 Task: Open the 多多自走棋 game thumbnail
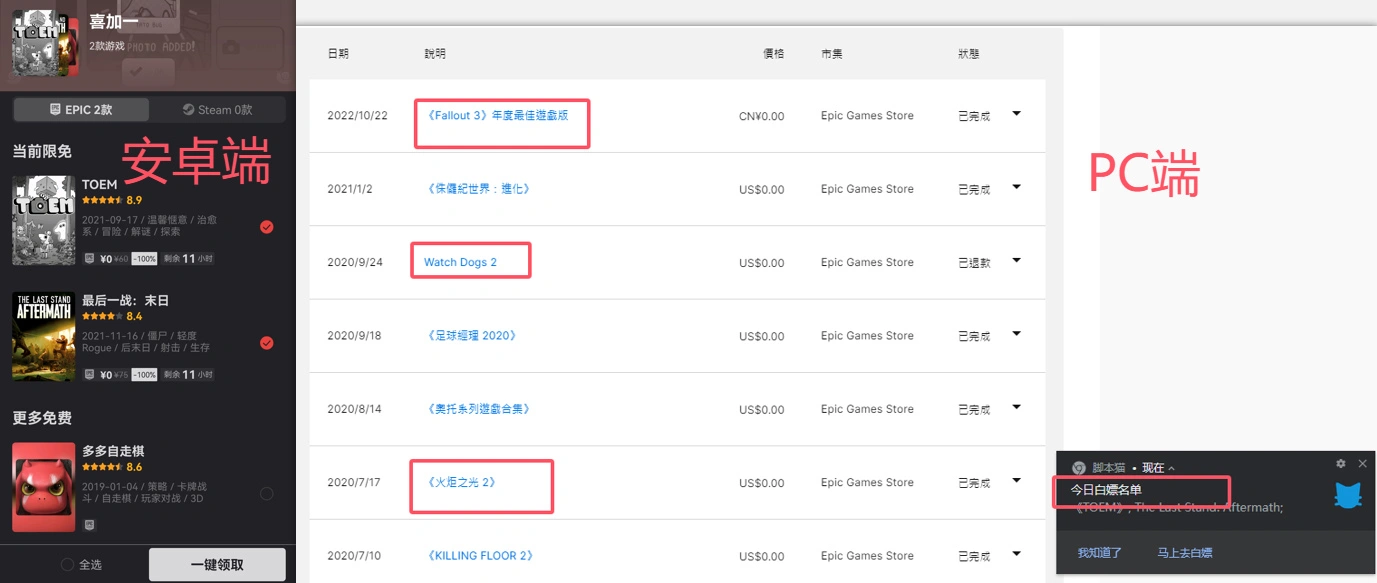click(44, 487)
